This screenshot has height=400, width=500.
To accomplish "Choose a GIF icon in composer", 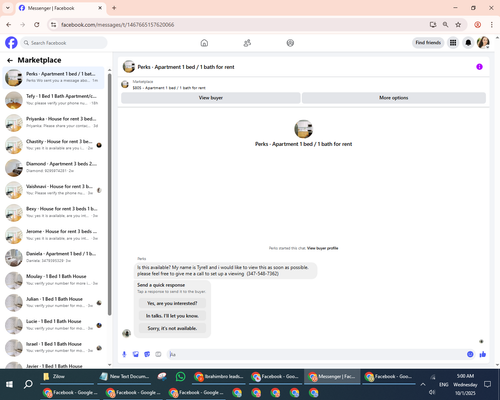I will point(158,354).
